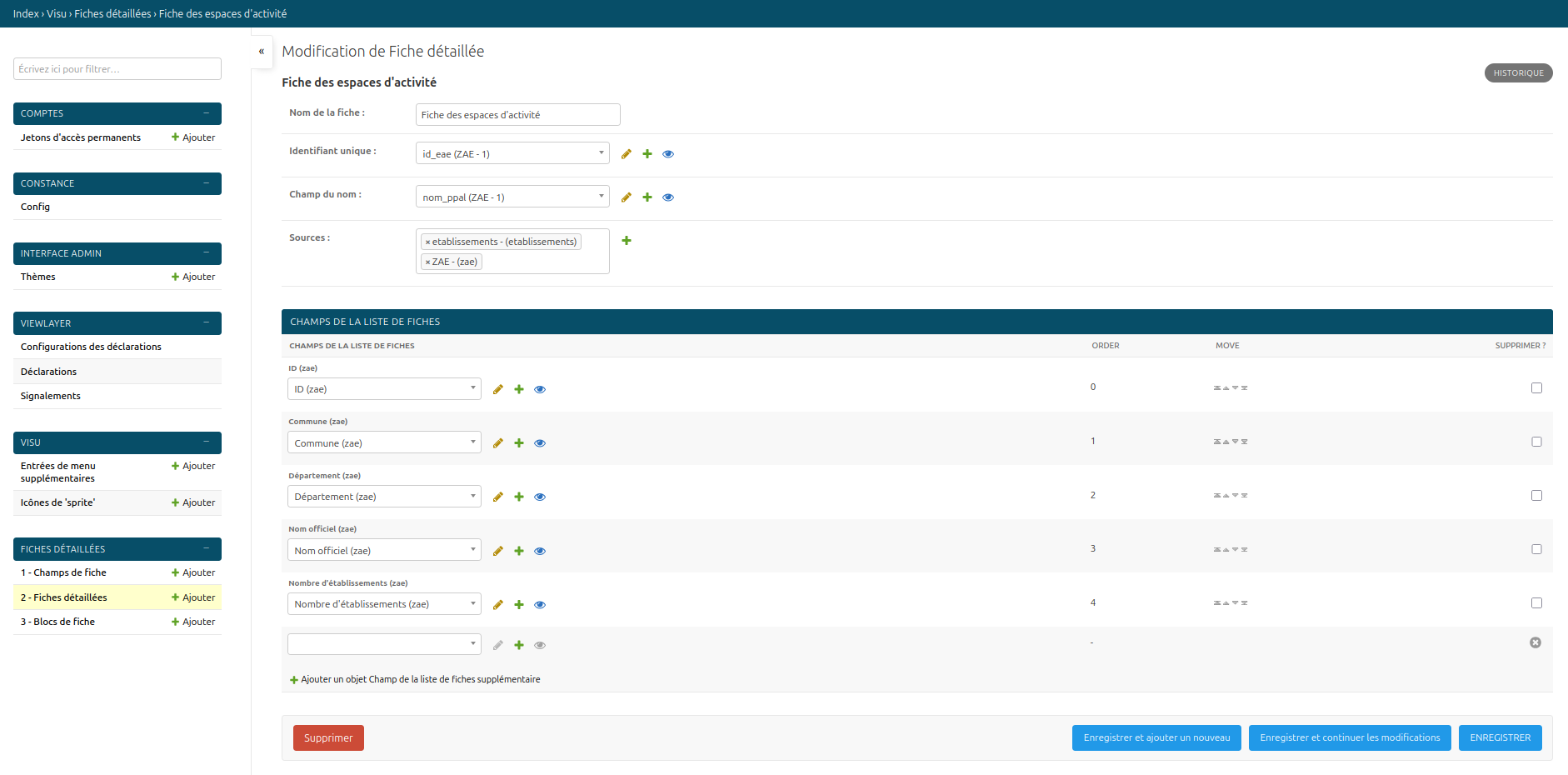This screenshot has width=1568, height=775.
Task: Open Configurations des déclarations
Action: coord(91,347)
